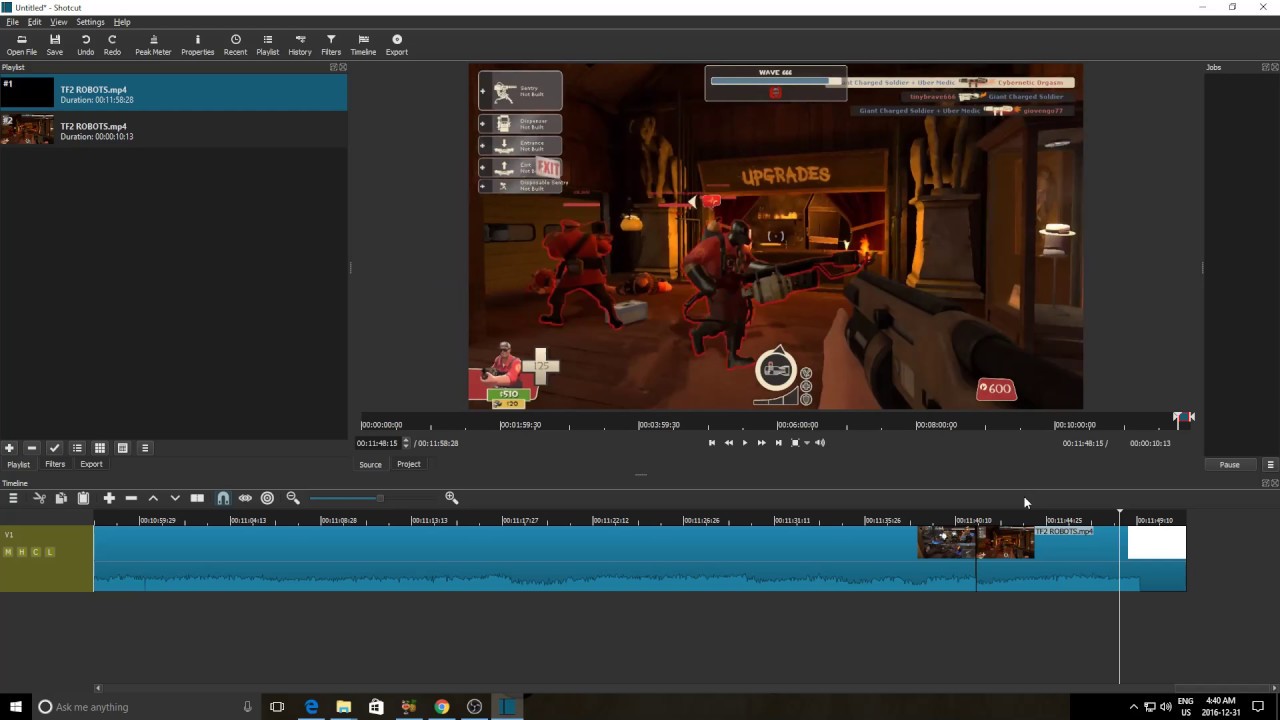Open the Settings menu

coord(90,22)
